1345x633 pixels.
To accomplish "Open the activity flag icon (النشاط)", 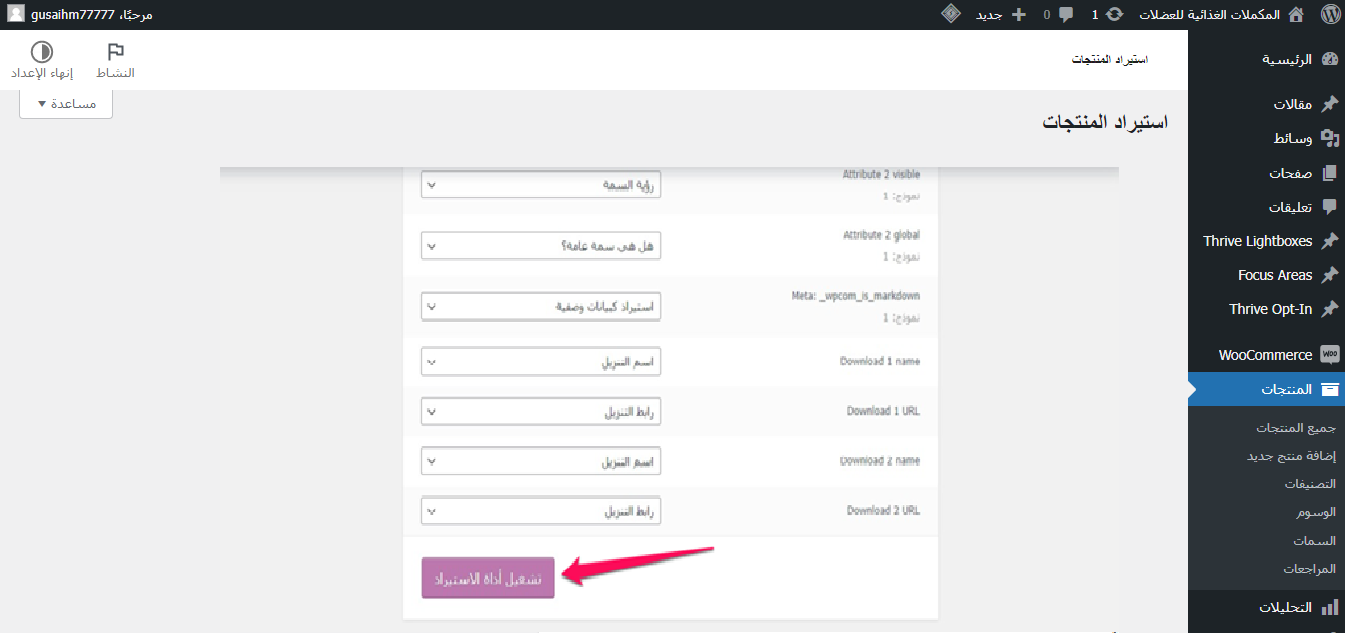I will [x=115, y=52].
